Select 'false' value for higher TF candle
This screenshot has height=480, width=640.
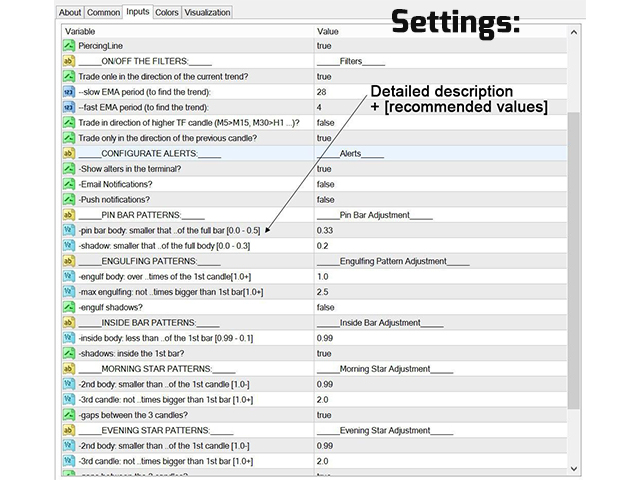tap(325, 122)
